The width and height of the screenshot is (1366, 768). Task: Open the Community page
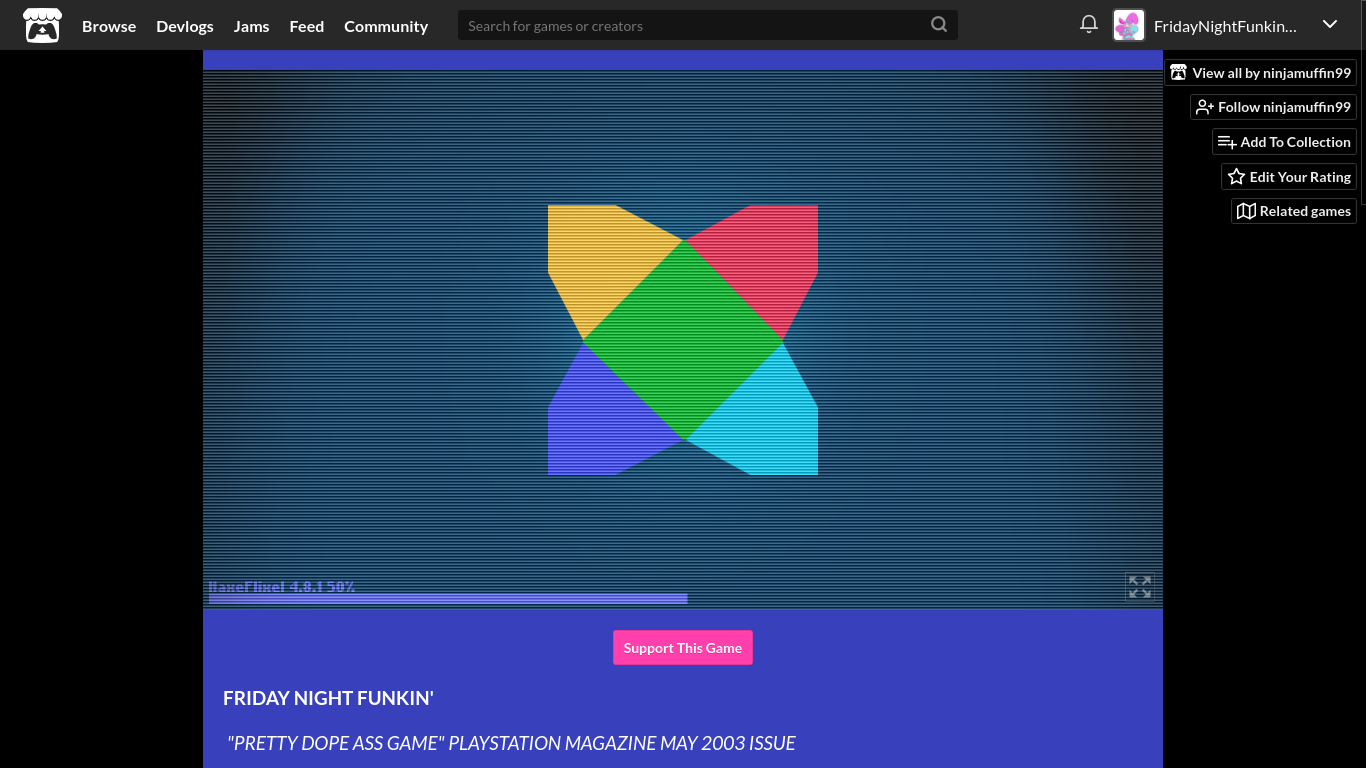(386, 26)
